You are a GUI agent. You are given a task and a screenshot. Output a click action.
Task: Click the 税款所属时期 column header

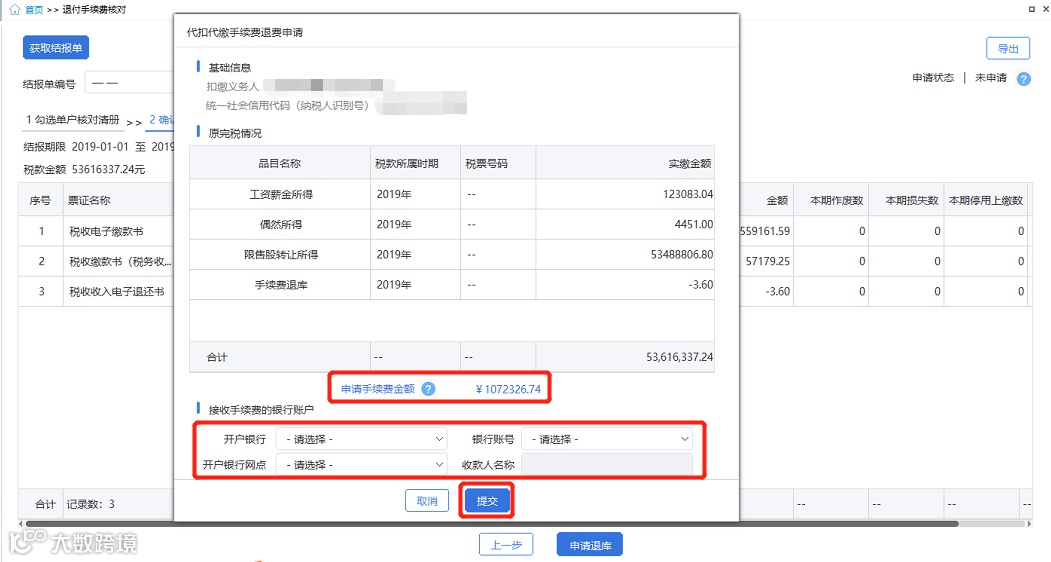pos(407,164)
